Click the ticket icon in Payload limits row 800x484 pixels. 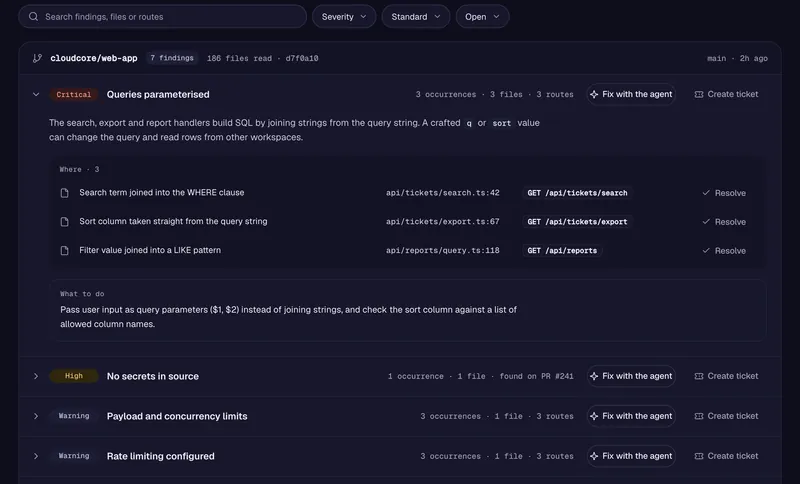(x=698, y=416)
